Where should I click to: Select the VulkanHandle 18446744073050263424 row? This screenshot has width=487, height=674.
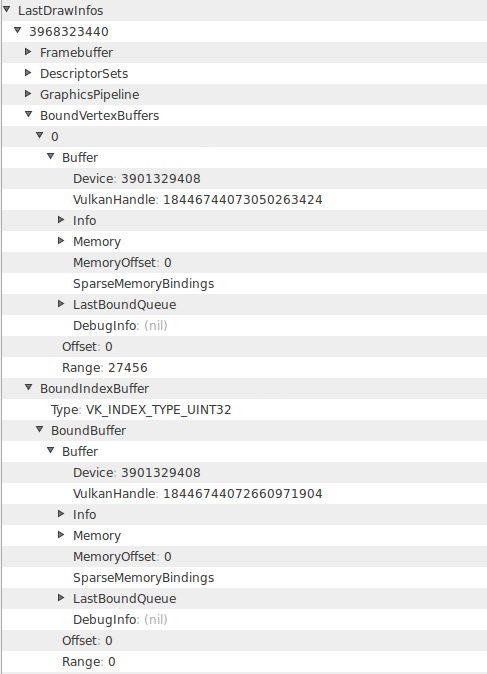[x=244, y=199]
